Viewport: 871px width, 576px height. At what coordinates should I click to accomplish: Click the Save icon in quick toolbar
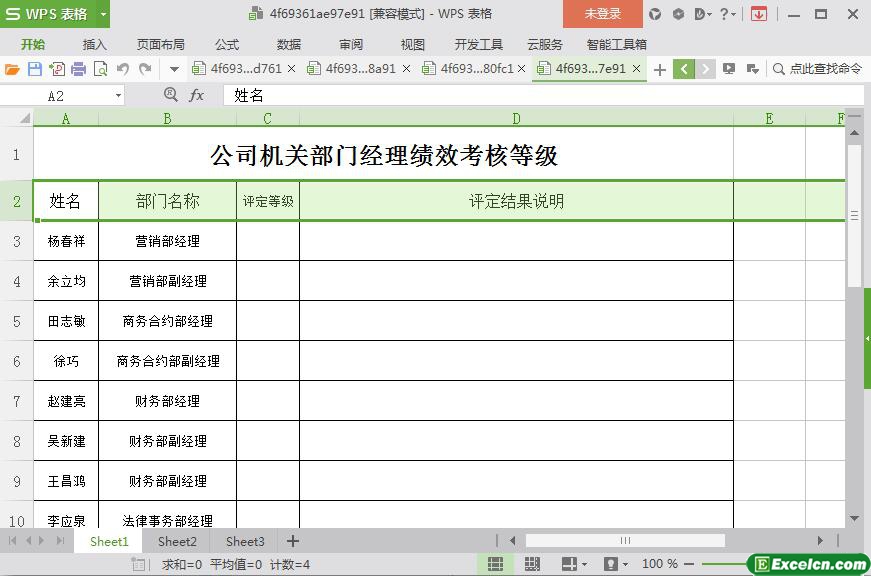(x=35, y=69)
